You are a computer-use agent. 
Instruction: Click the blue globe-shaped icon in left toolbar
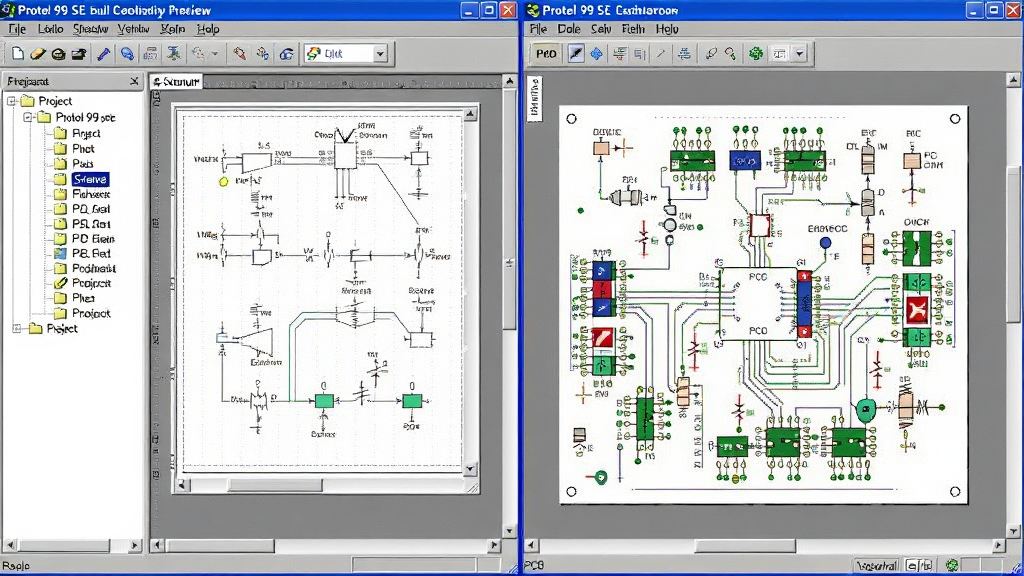tap(127, 54)
